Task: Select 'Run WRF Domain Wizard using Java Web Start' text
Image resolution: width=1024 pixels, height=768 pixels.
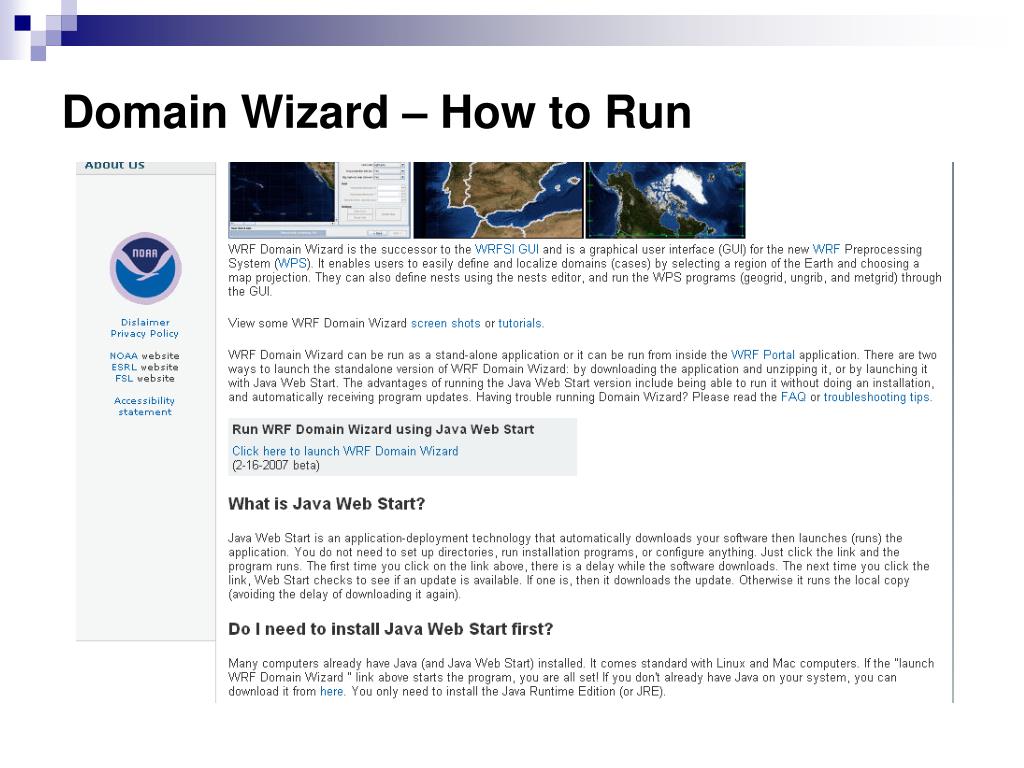Action: [383, 429]
